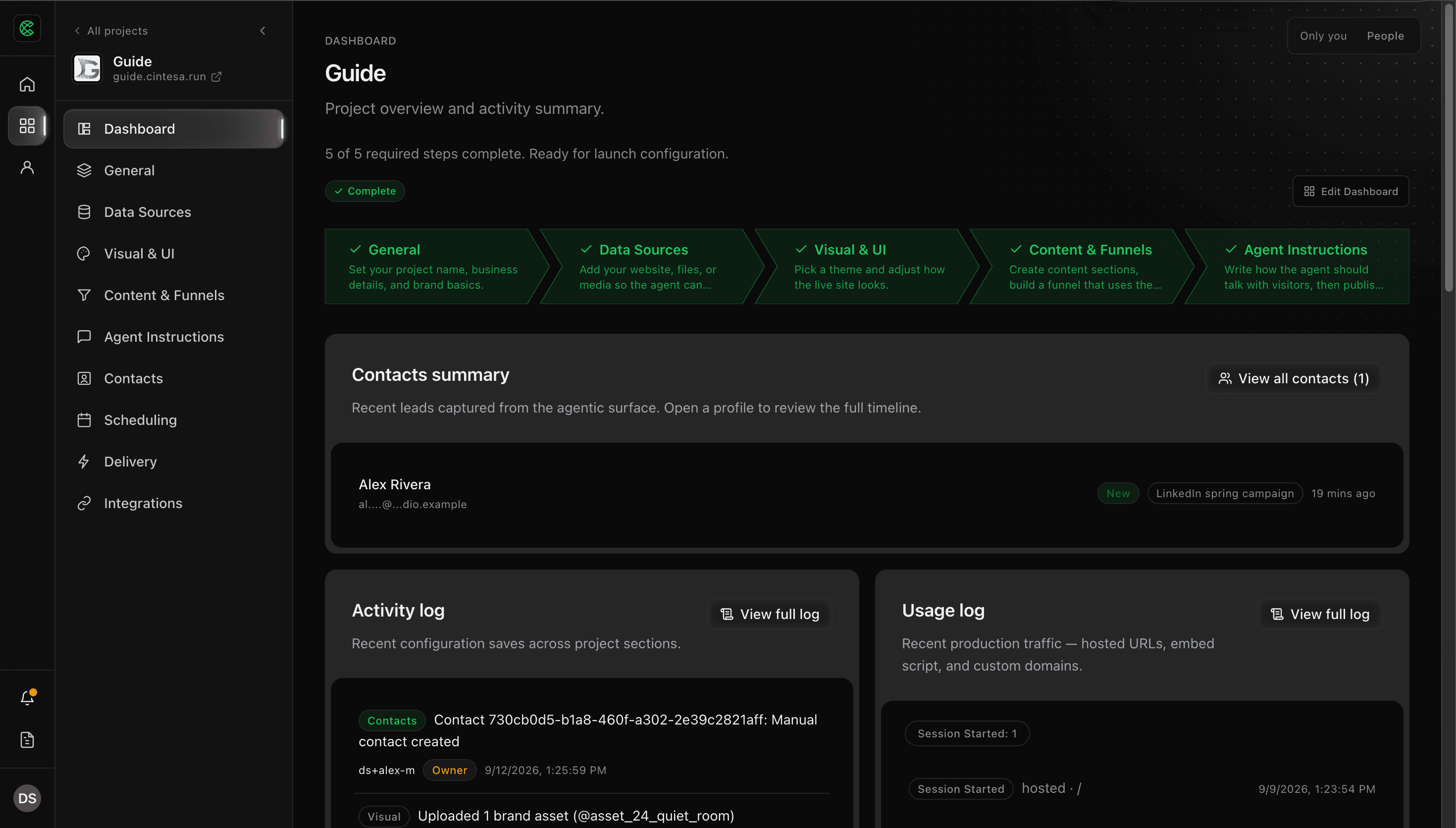Viewport: 1456px width, 828px height.
Task: Open Delivery in sidebar
Action: (x=174, y=461)
